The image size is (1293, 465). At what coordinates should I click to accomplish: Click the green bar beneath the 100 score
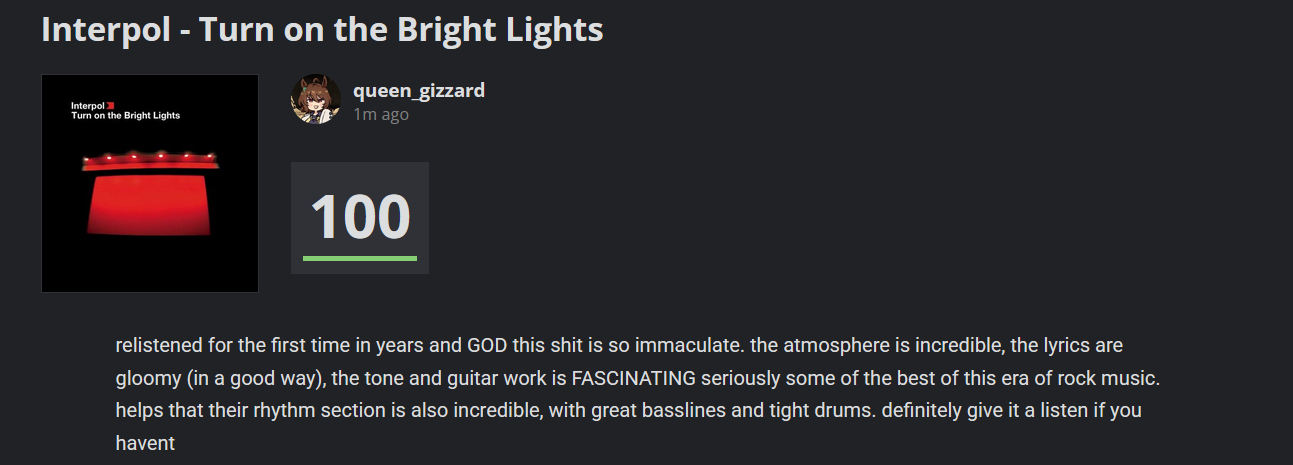pos(359,259)
